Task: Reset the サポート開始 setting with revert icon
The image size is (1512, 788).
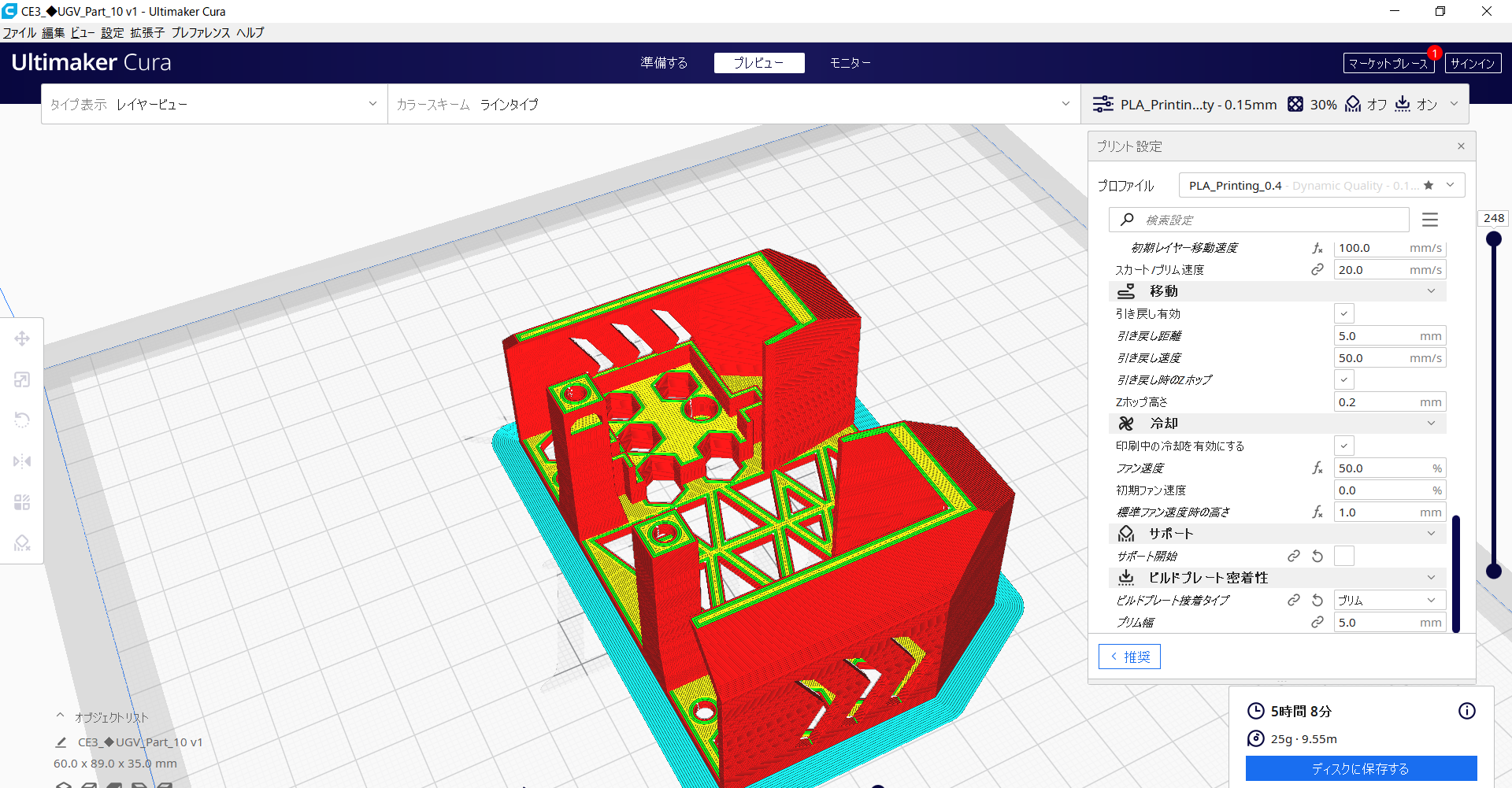Action: (1317, 556)
